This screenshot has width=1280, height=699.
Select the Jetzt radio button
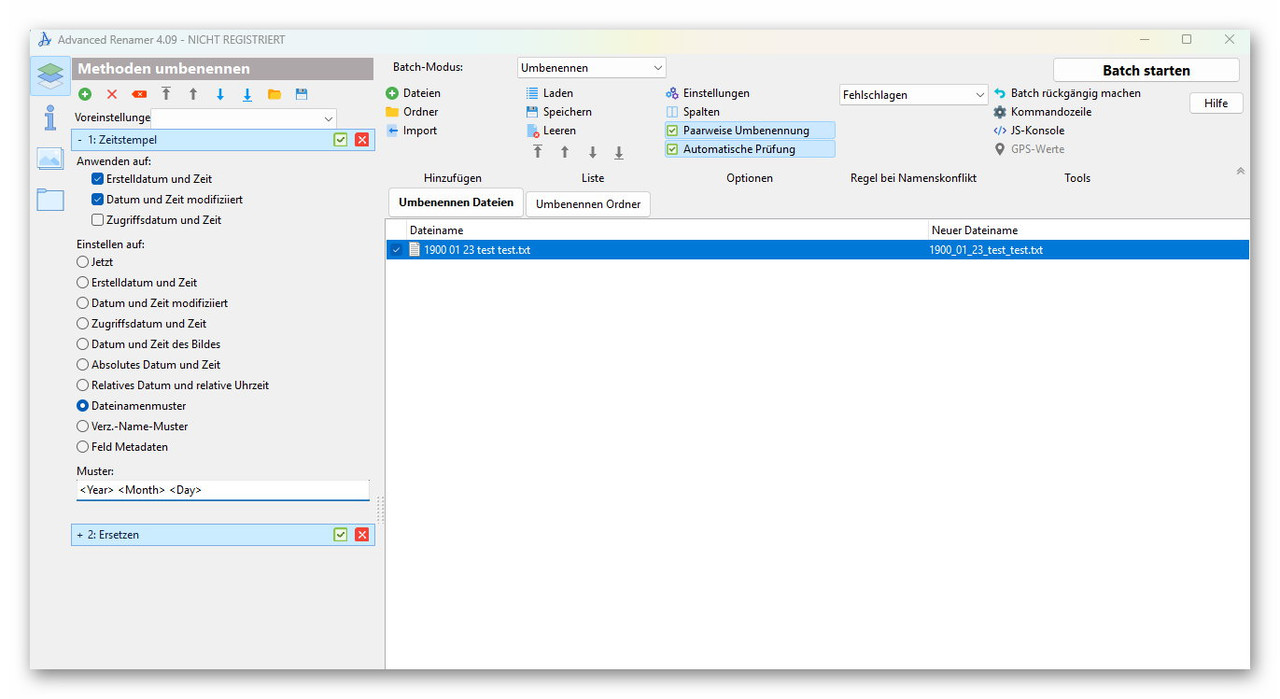(83, 262)
